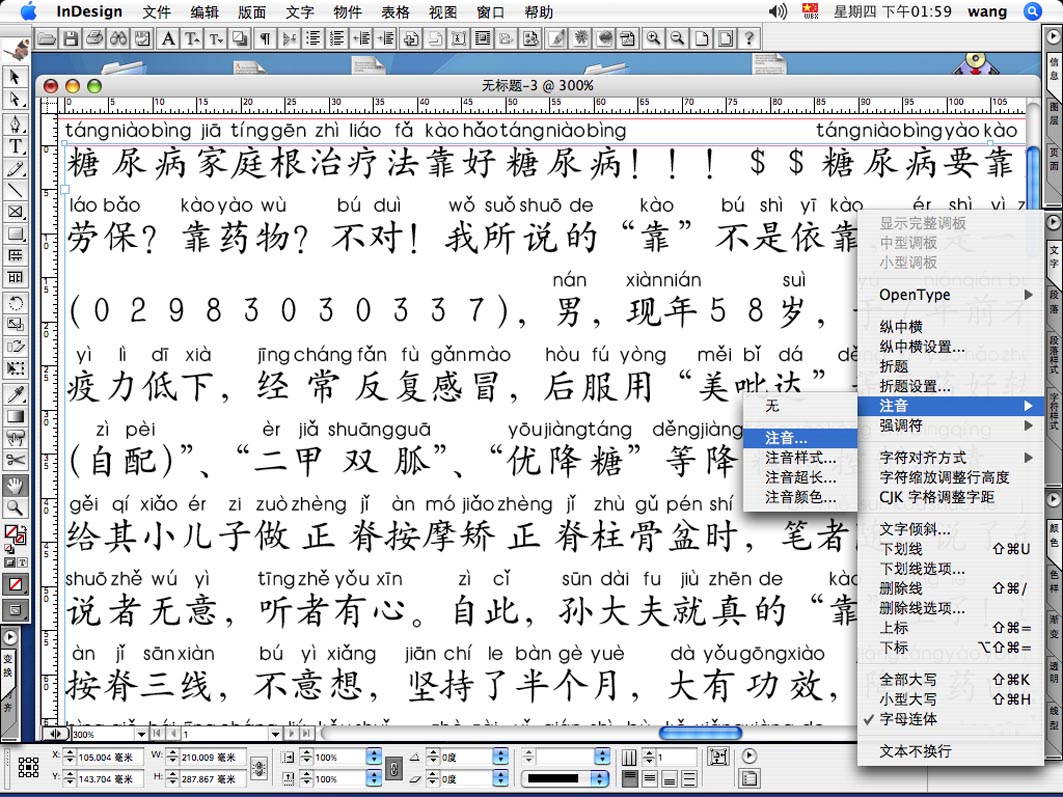This screenshot has width=1063, height=797.
Task: Activate the Hand tool
Action: 15,486
